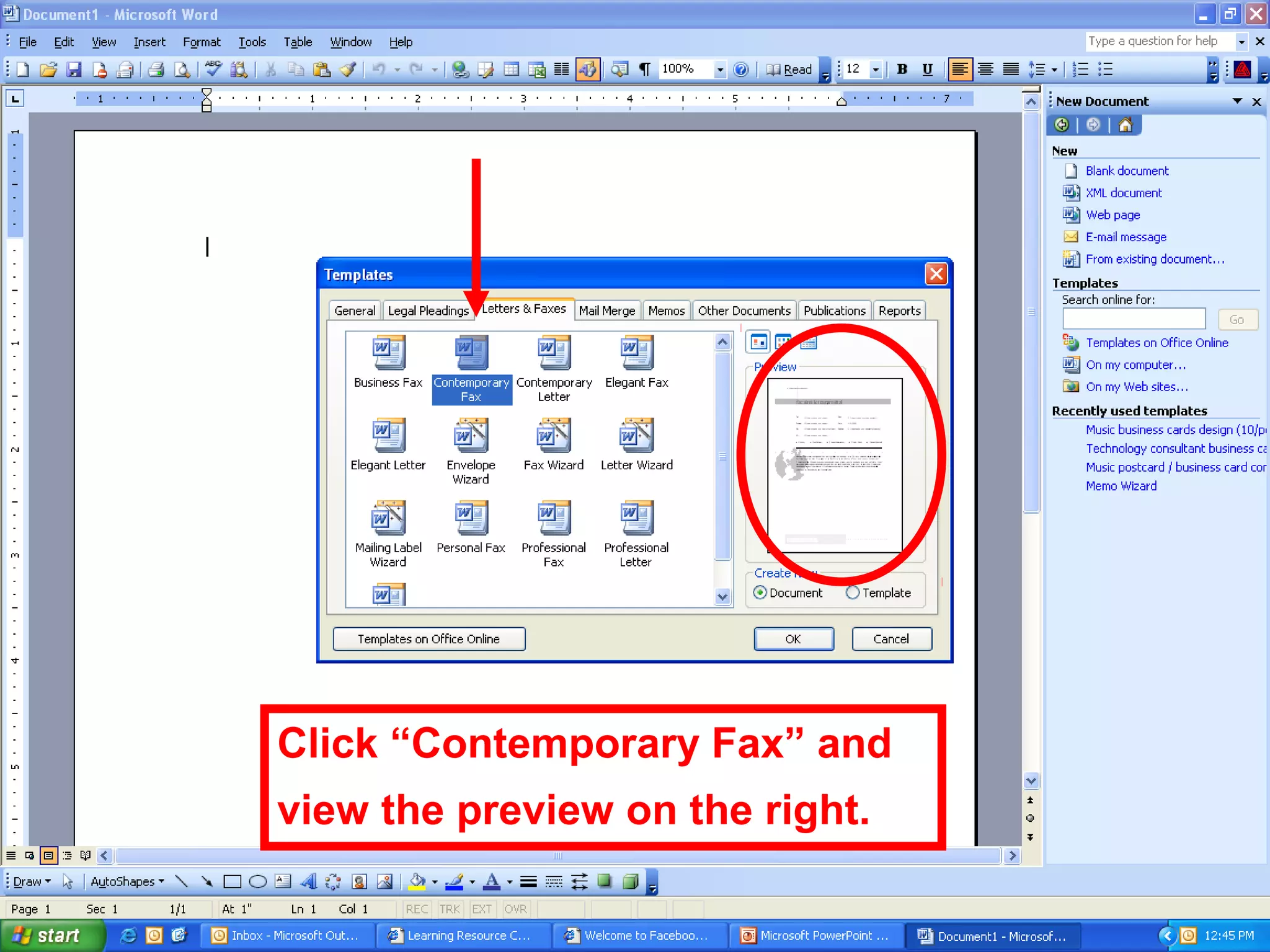1270x952 pixels.
Task: Open the Zoom 100% dropdown
Action: click(719, 69)
